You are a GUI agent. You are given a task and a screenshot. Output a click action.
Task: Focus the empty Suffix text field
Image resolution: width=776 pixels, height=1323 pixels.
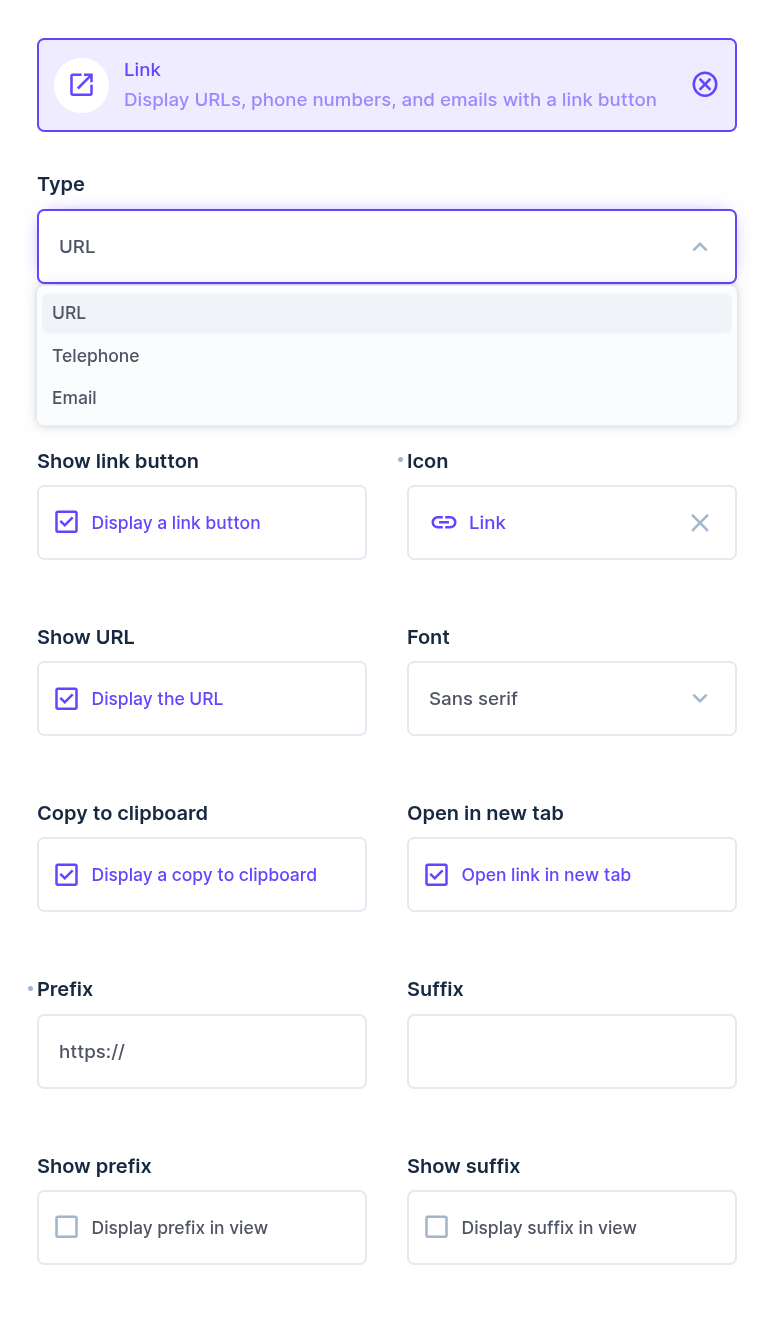tap(571, 1051)
